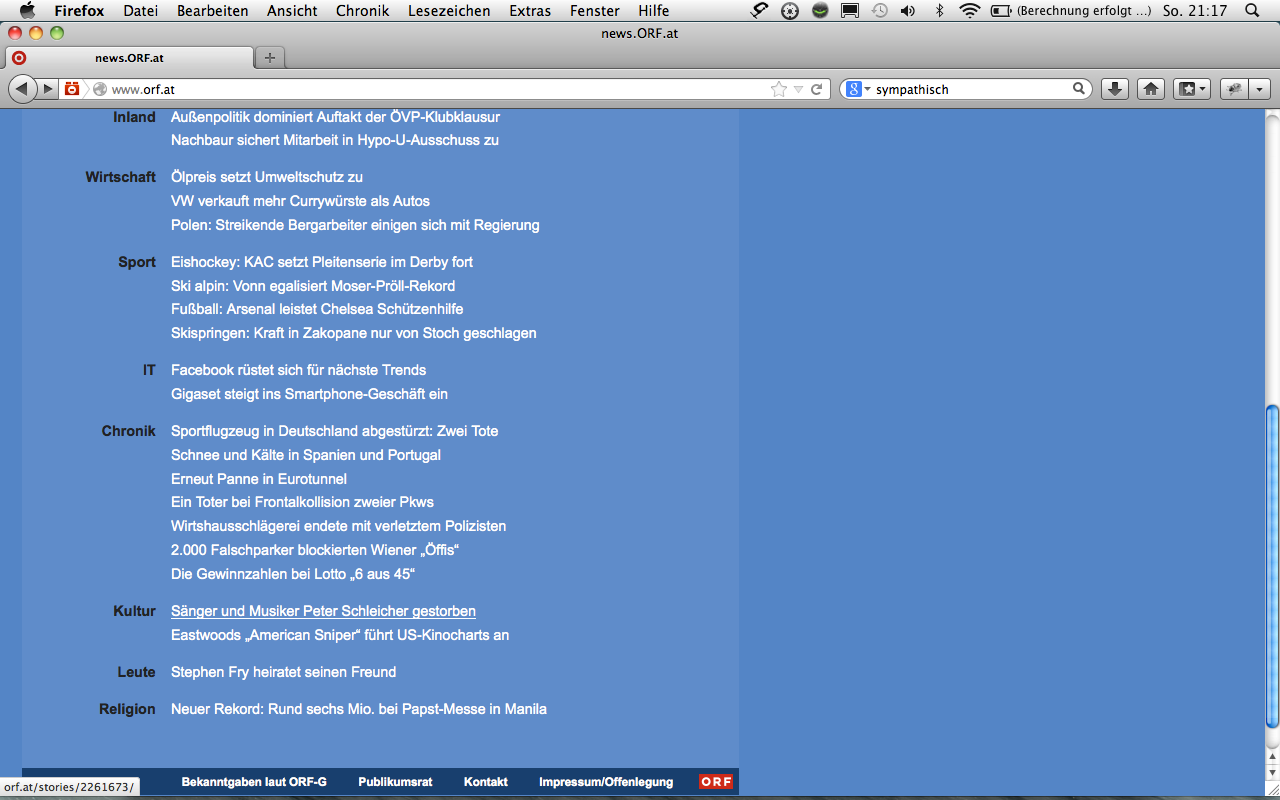1280x800 pixels.
Task: Open the Chronik menu in the menu bar
Action: pyautogui.click(x=363, y=11)
